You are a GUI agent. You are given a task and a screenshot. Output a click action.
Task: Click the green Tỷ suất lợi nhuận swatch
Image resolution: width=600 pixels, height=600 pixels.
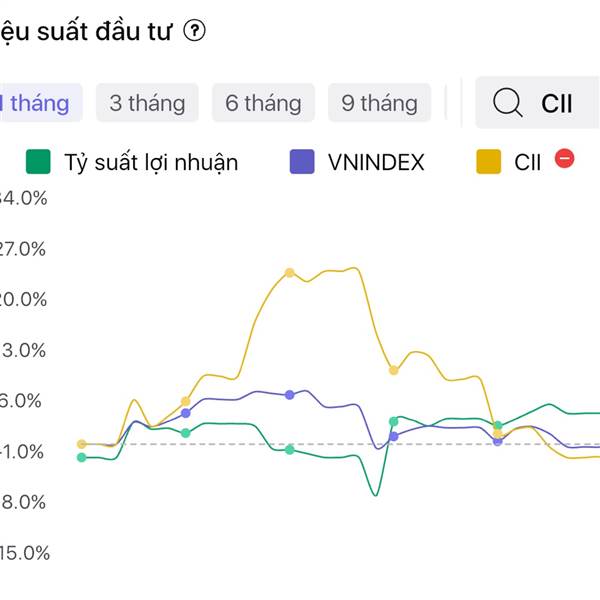click(x=38, y=161)
